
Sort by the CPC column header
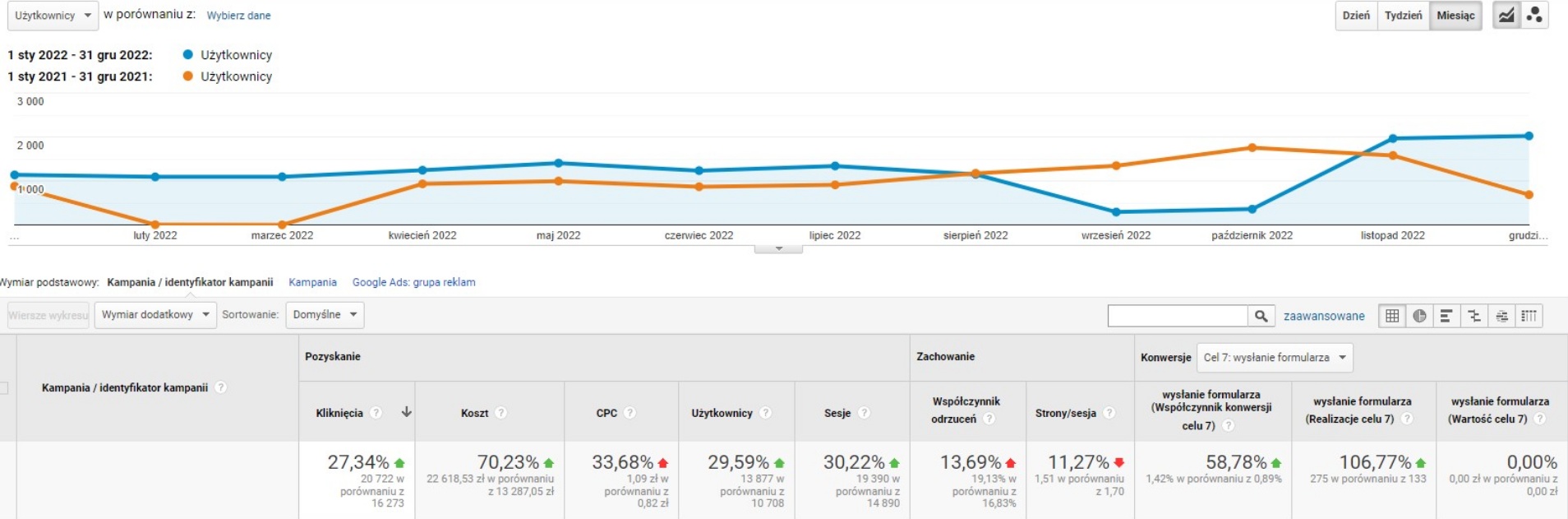(x=606, y=413)
